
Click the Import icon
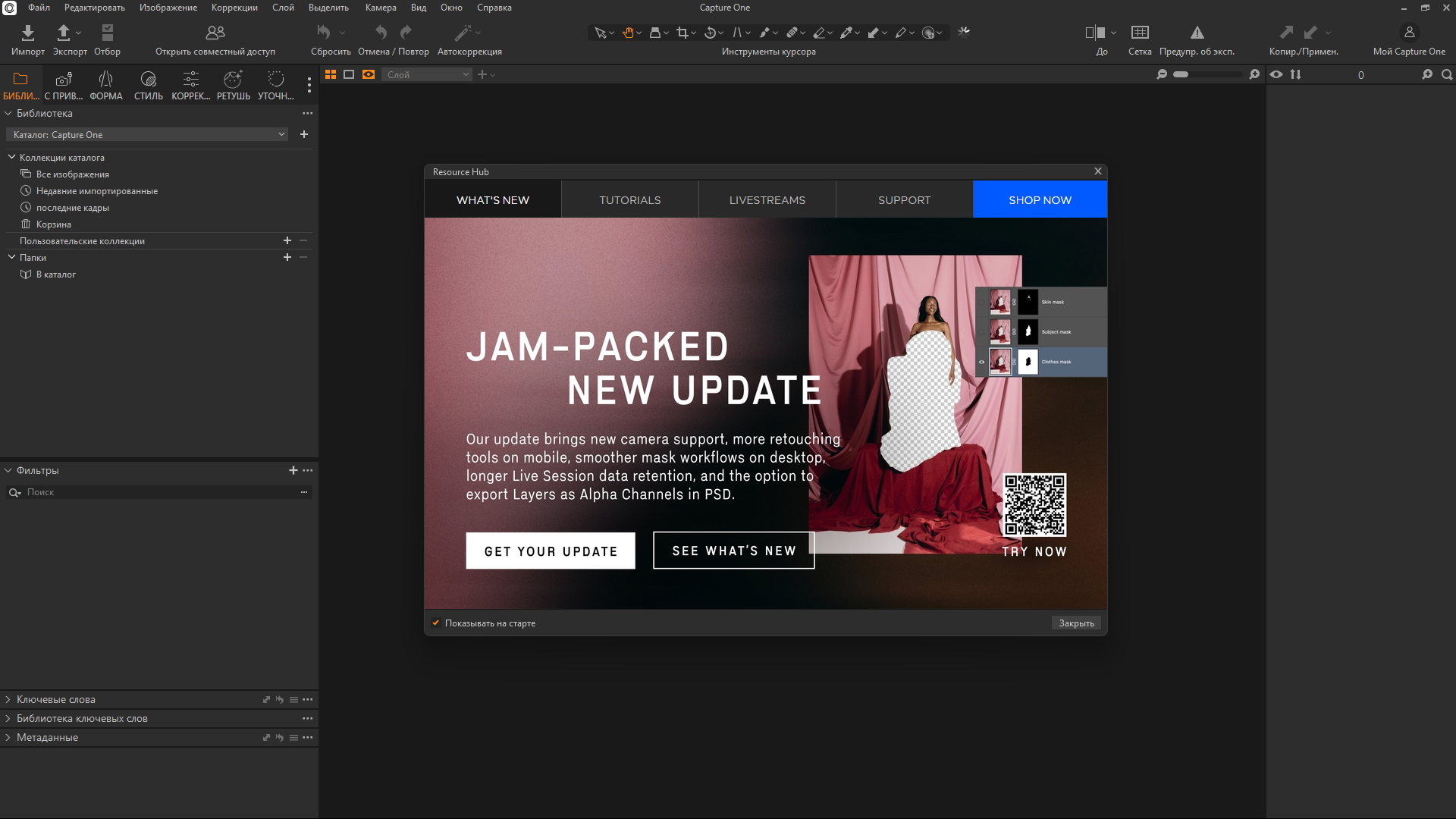point(28,33)
